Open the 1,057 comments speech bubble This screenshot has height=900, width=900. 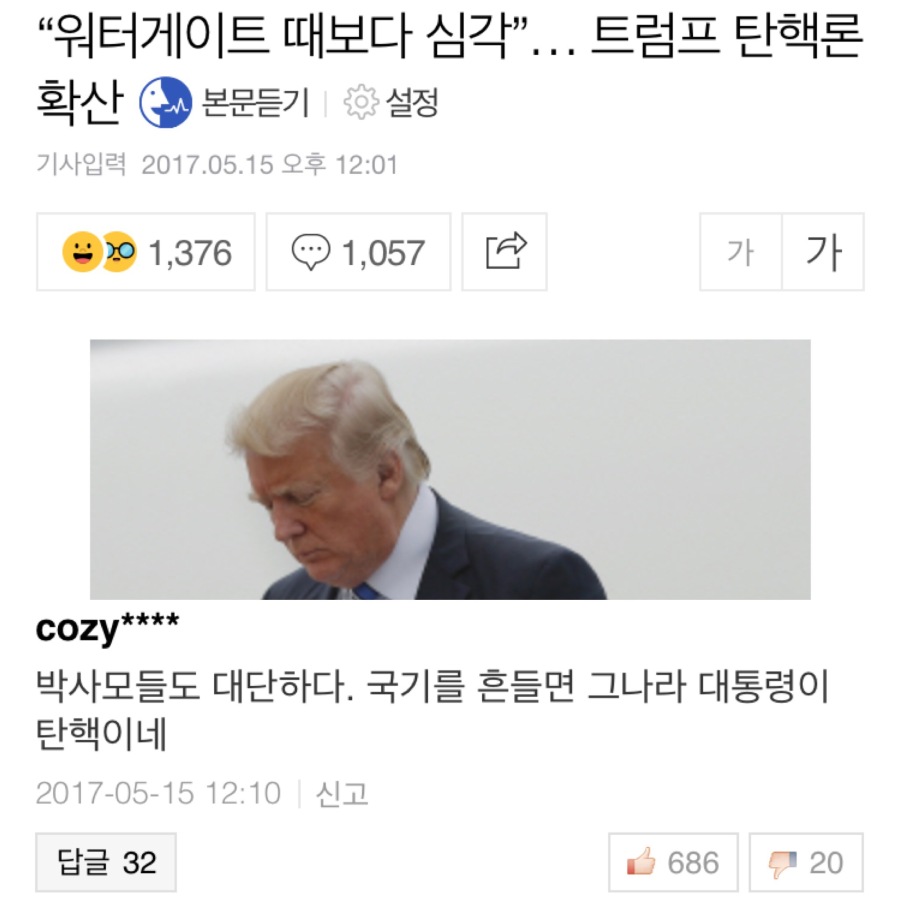[358, 252]
